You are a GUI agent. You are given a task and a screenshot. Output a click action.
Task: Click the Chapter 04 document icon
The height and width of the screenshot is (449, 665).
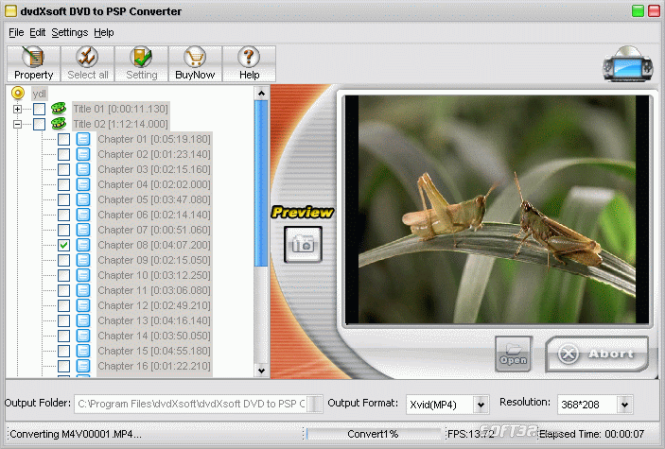(x=83, y=184)
